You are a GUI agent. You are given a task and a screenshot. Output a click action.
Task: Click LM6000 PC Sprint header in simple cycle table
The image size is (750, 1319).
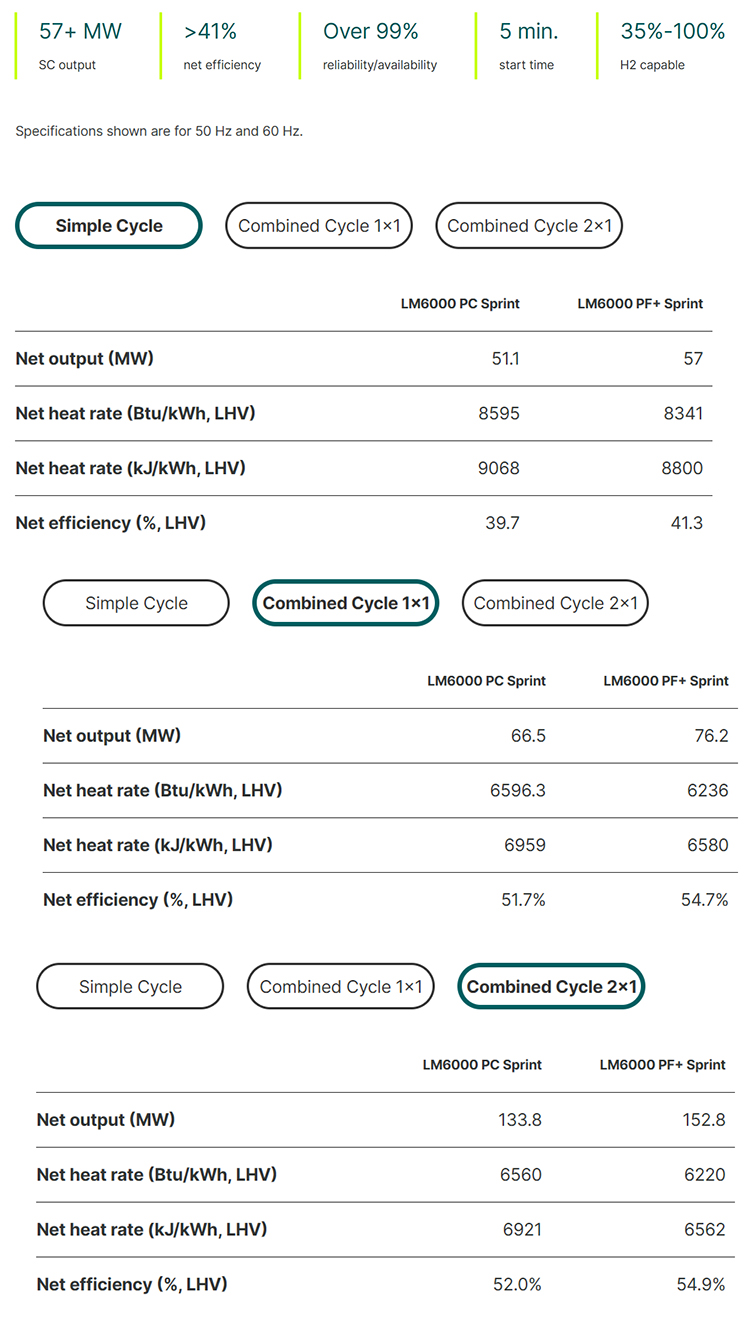coord(460,304)
